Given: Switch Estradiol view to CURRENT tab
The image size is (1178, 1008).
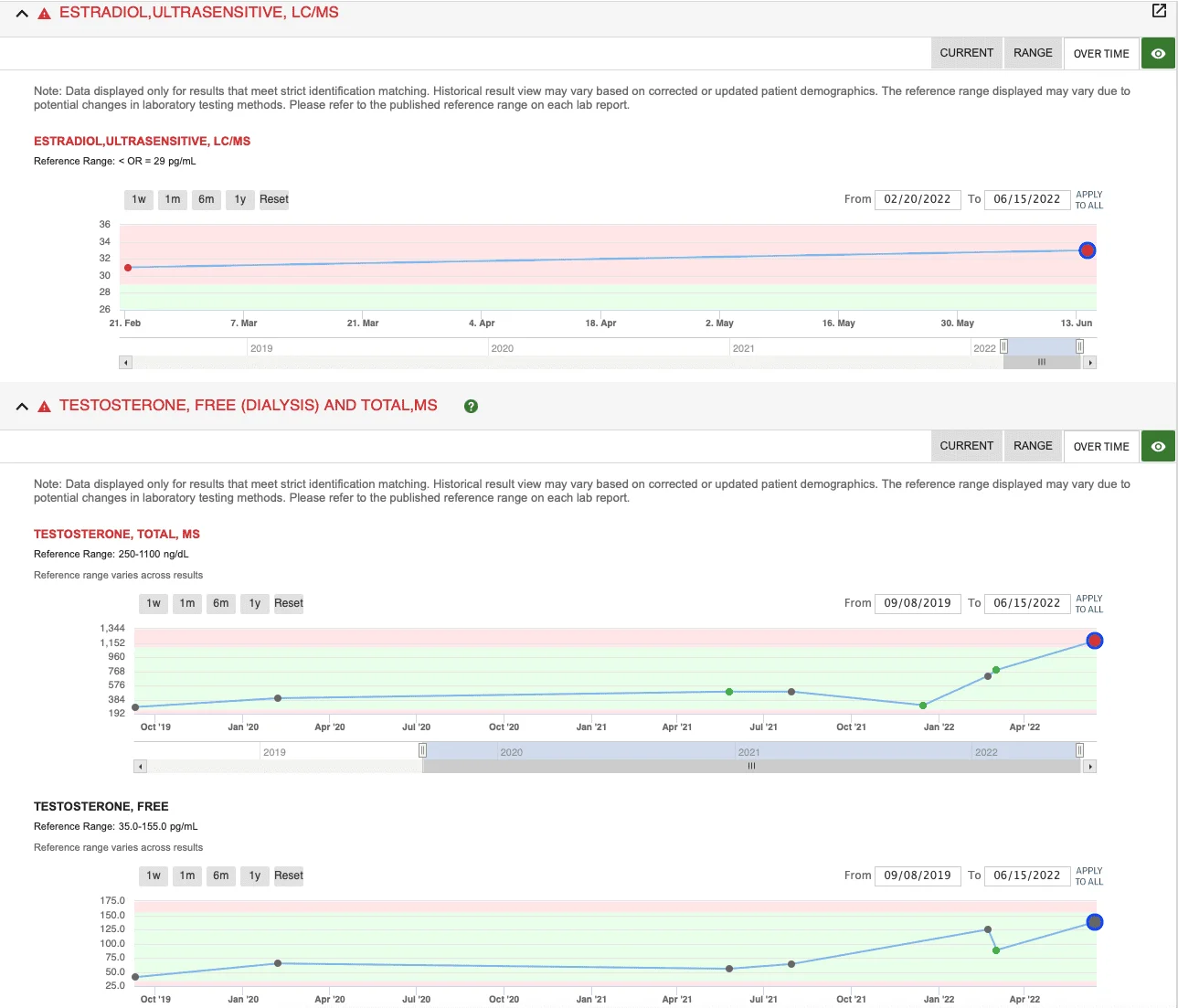Looking at the screenshot, I should click(966, 53).
